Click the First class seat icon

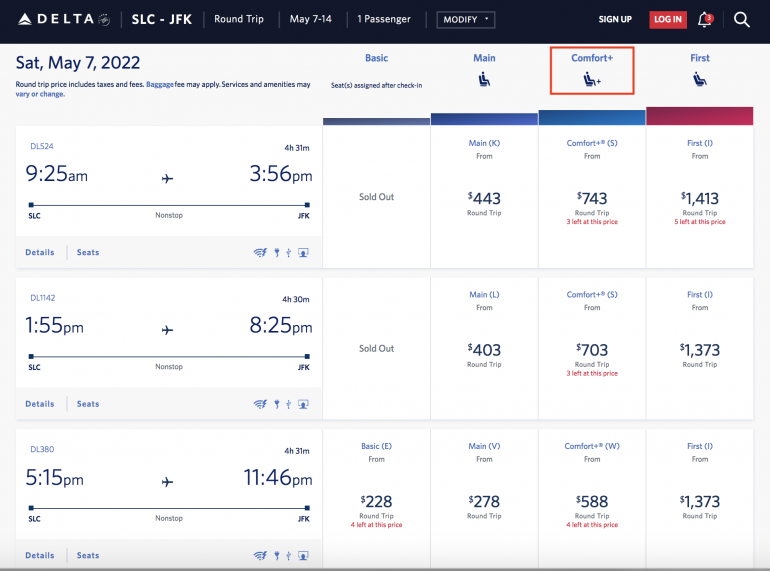click(699, 79)
